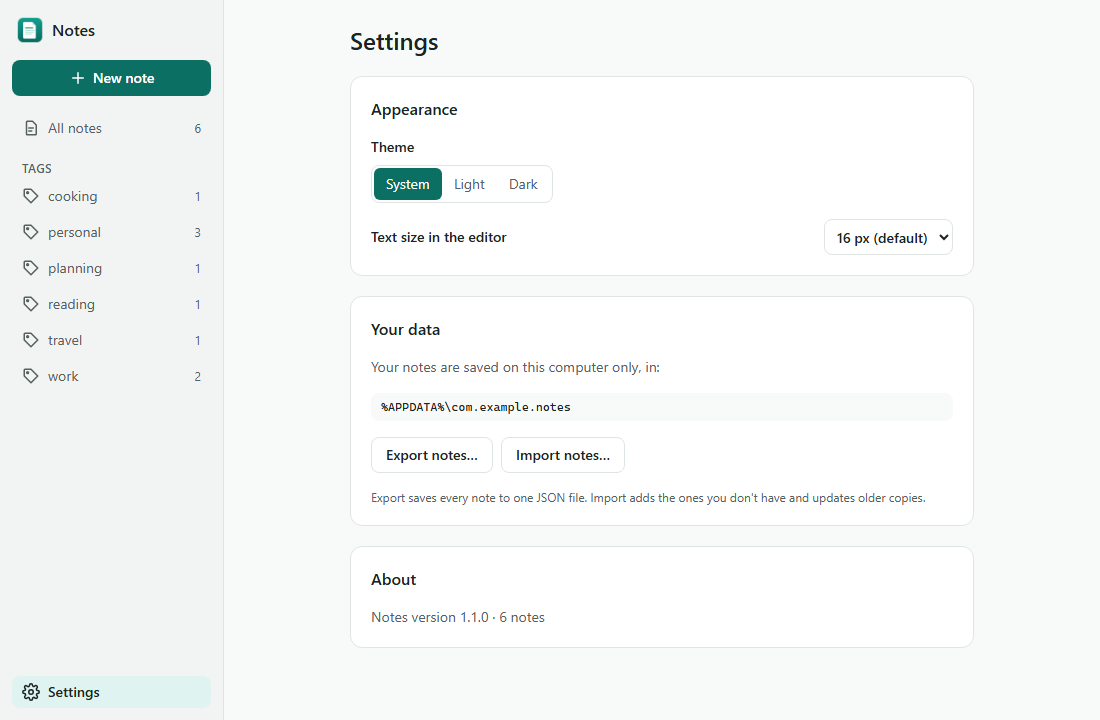Viewport: 1100px width, 720px height.
Task: Click the tag icon beside planning
Action: (x=30, y=267)
